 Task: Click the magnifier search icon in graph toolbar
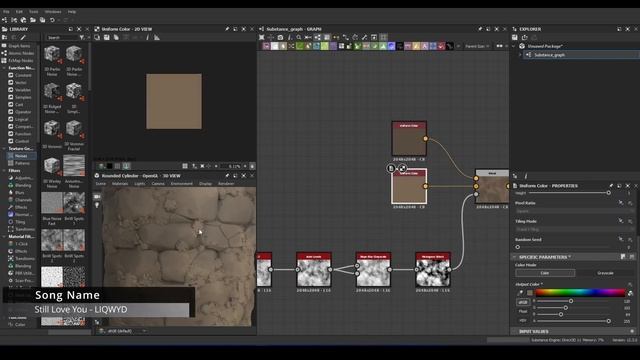tap(299, 37)
